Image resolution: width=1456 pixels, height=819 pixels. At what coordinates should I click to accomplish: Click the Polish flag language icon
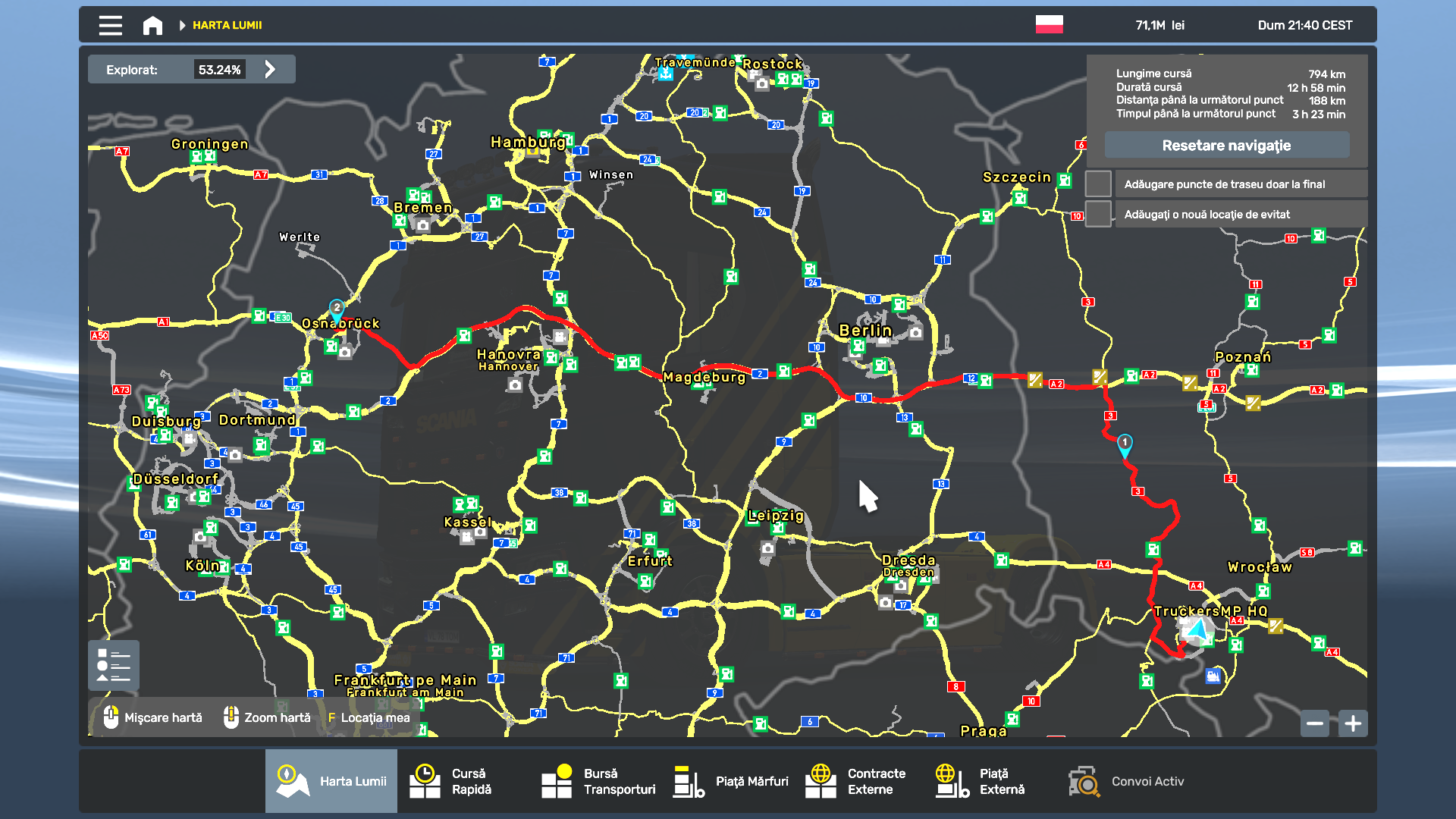[1049, 24]
